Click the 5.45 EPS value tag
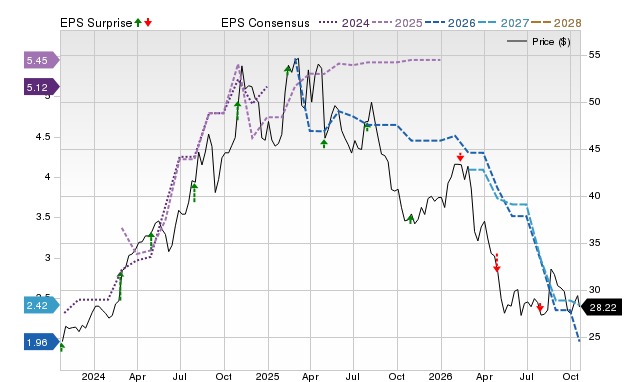640x382 pixels. pyautogui.click(x=41, y=60)
